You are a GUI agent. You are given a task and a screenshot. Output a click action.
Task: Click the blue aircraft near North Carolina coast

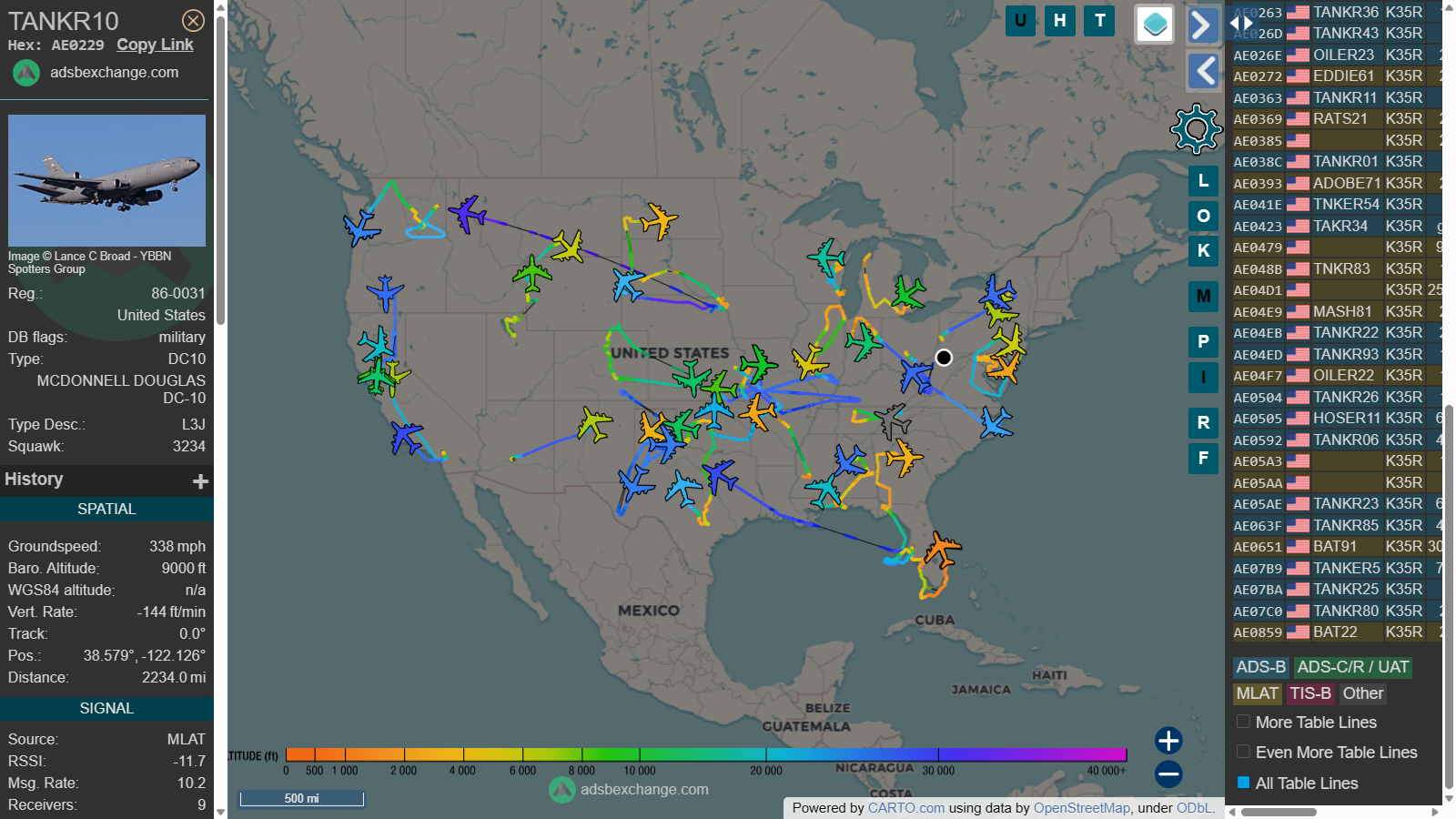tap(995, 422)
